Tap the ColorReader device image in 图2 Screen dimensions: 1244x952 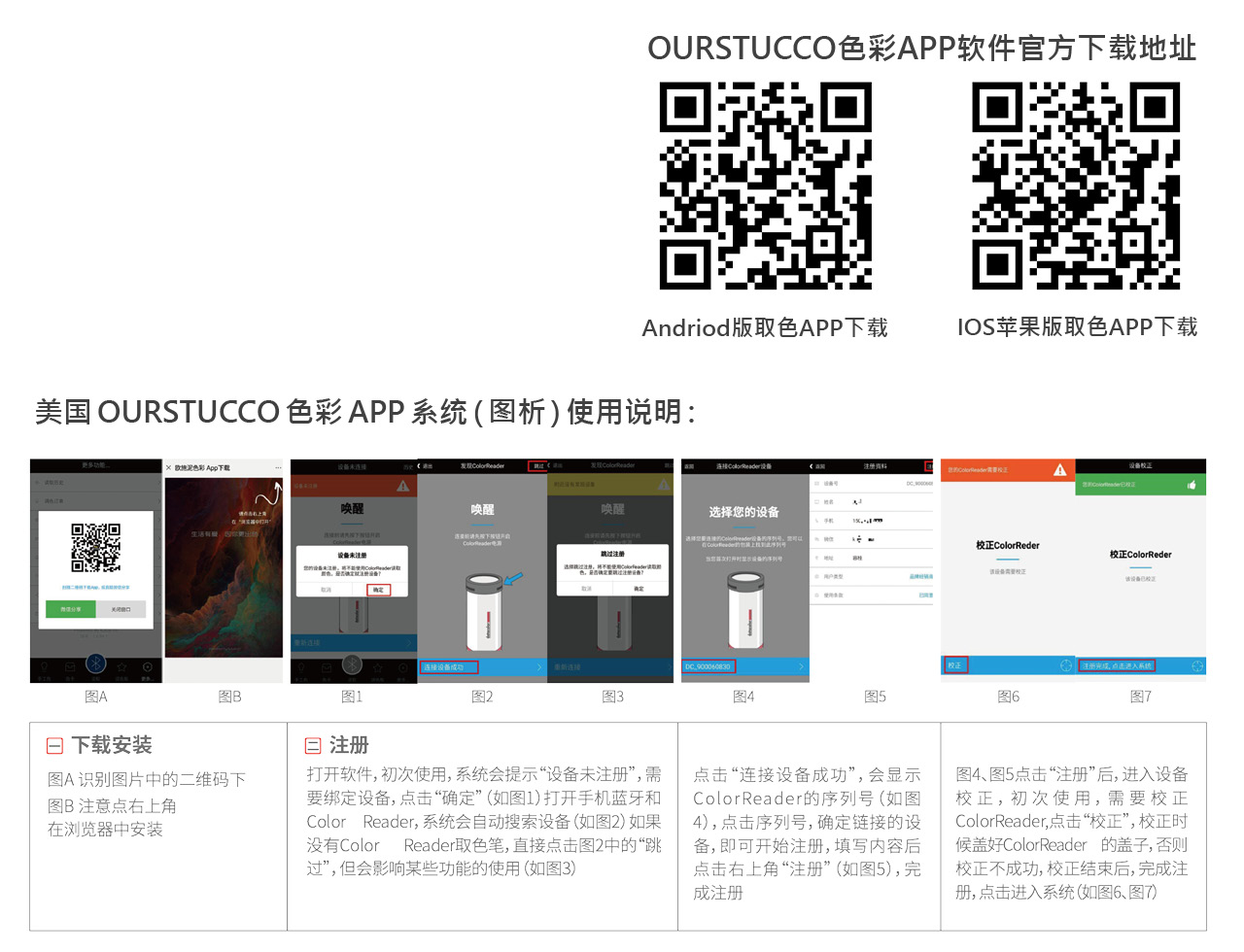point(484,612)
